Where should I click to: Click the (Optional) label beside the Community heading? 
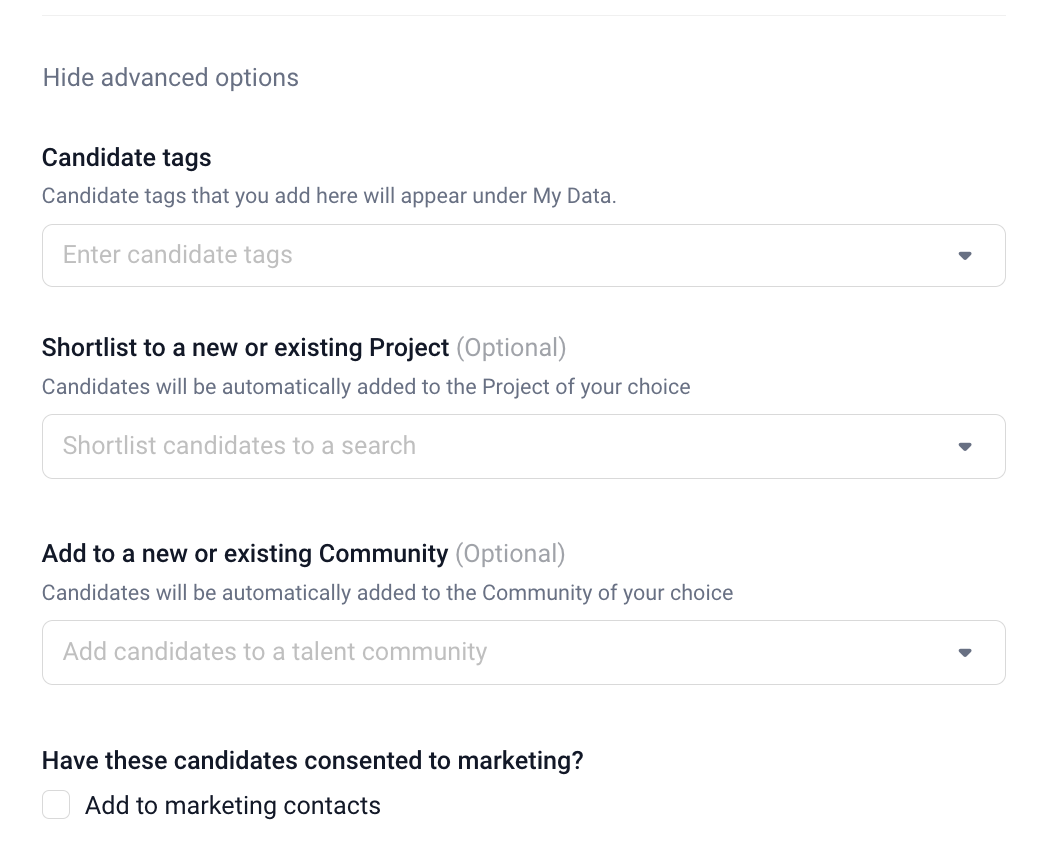point(510,554)
